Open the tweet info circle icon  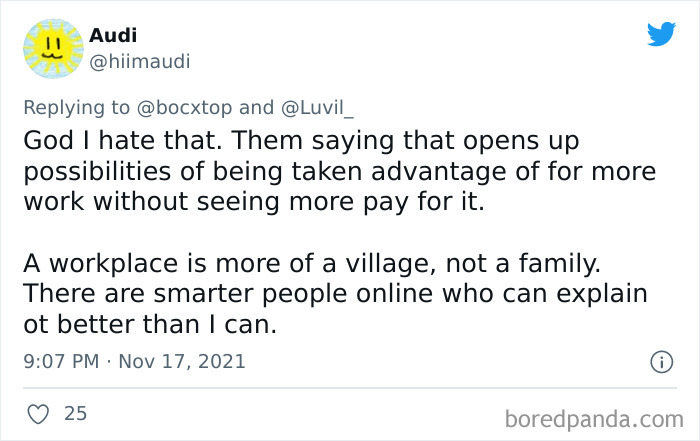click(x=660, y=362)
